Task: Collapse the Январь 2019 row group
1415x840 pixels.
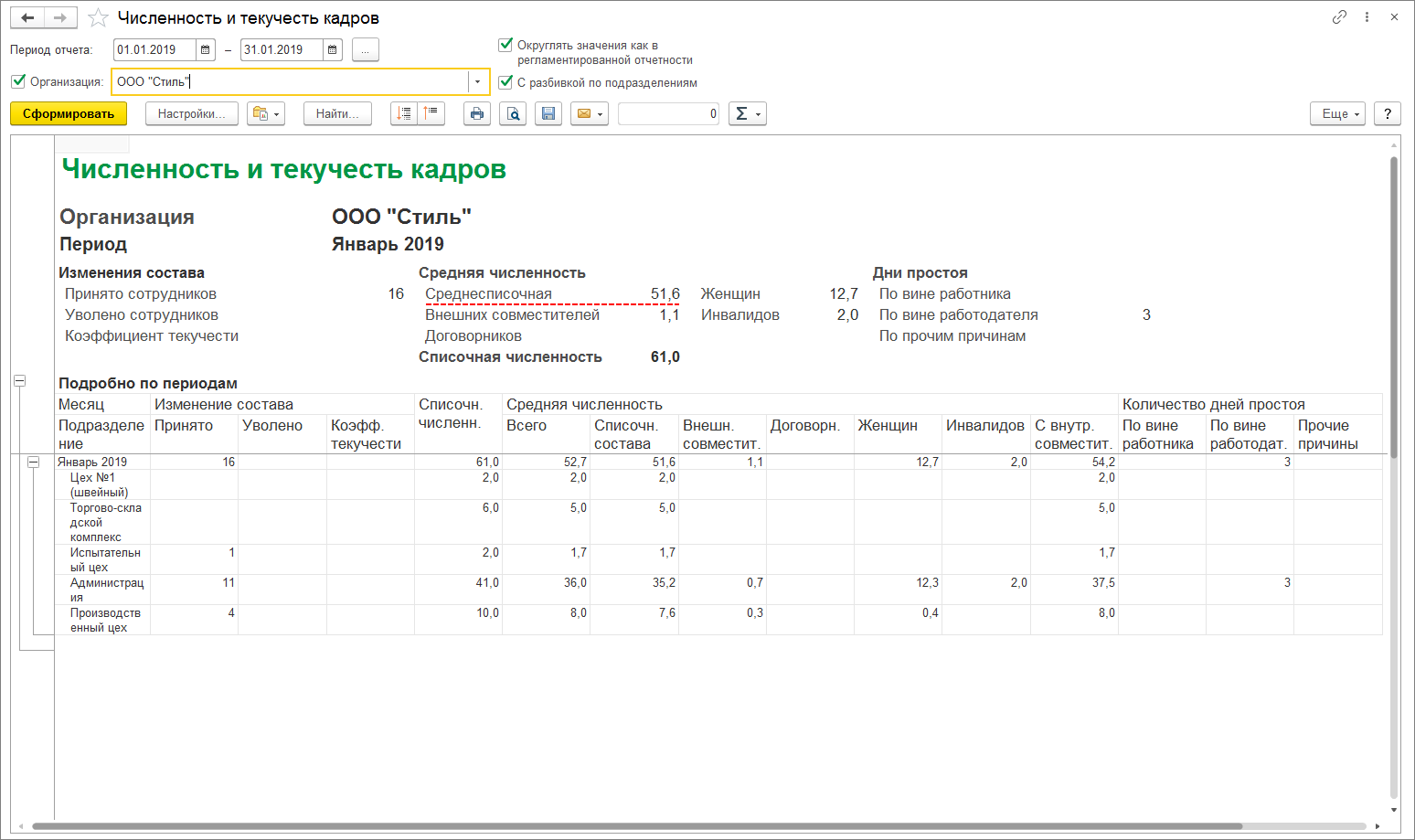Action: click(x=34, y=463)
